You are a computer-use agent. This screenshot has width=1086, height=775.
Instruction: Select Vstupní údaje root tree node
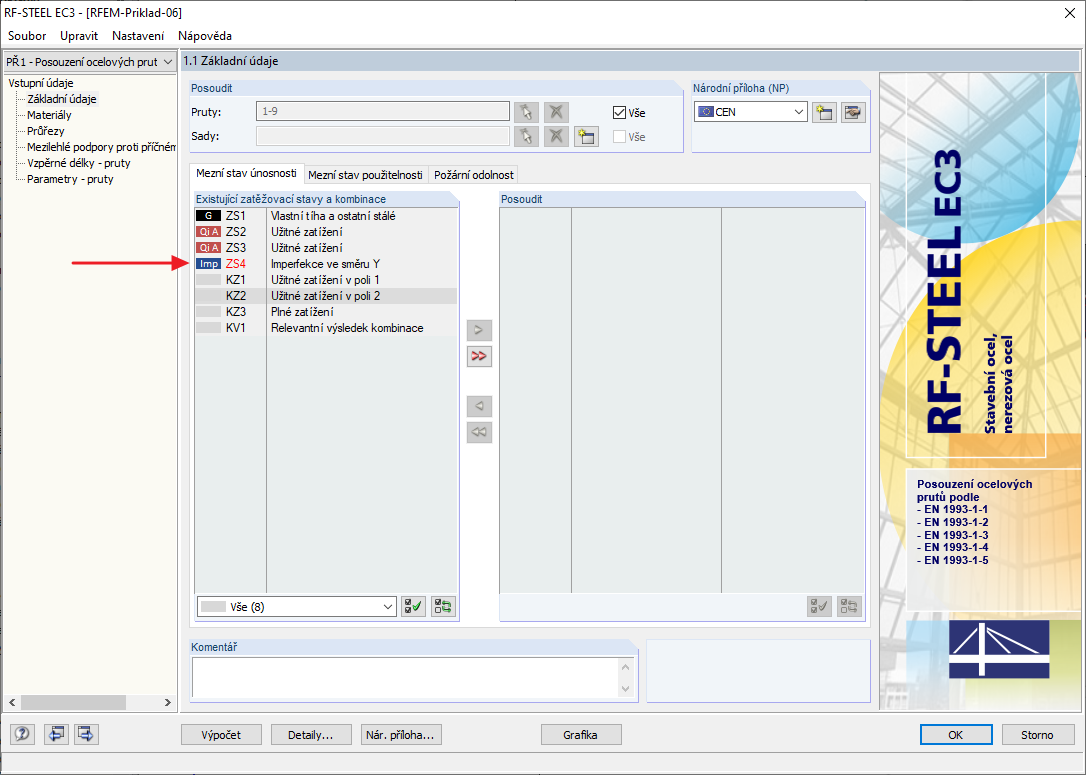(41, 83)
